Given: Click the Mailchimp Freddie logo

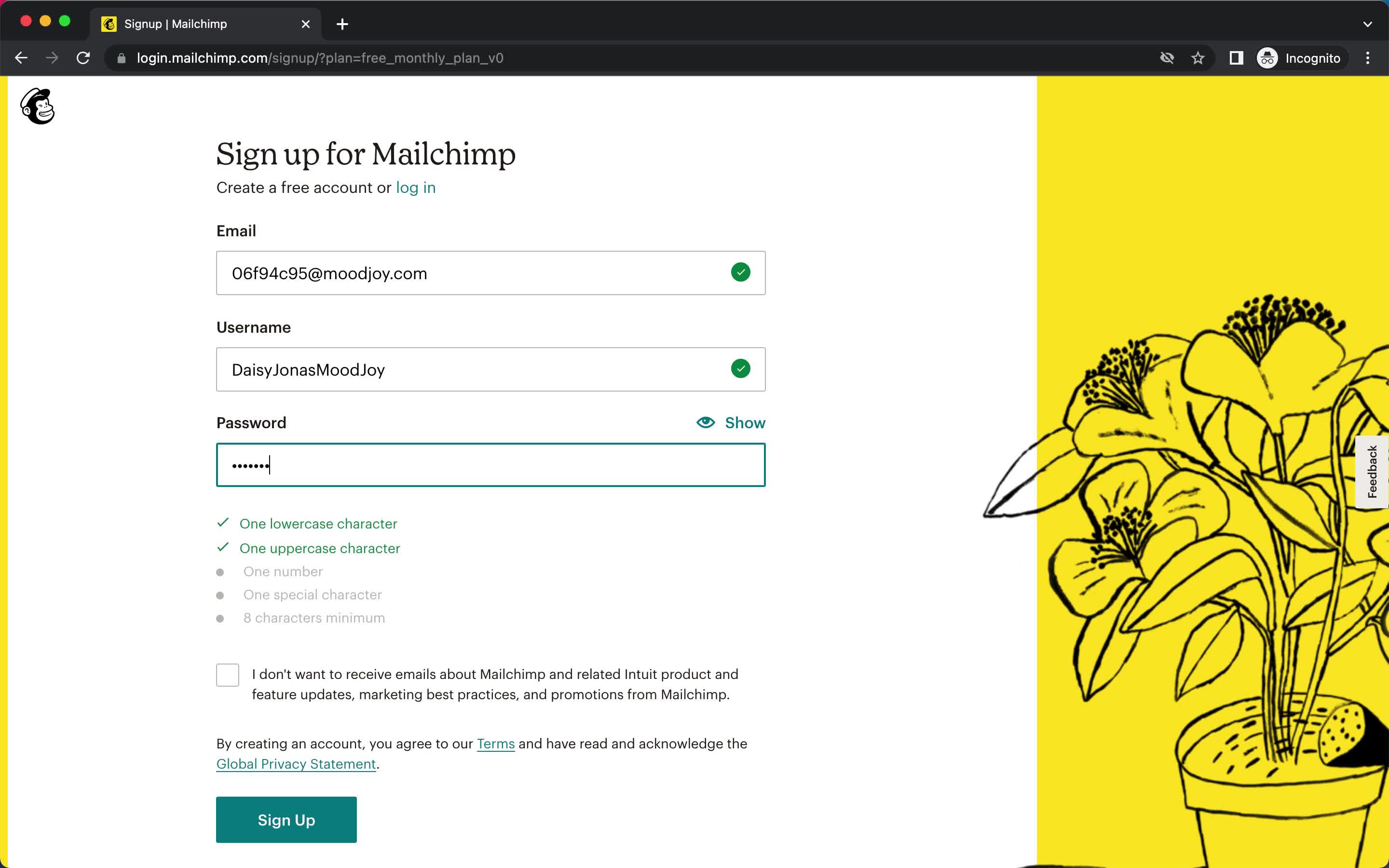Looking at the screenshot, I should 37,106.
